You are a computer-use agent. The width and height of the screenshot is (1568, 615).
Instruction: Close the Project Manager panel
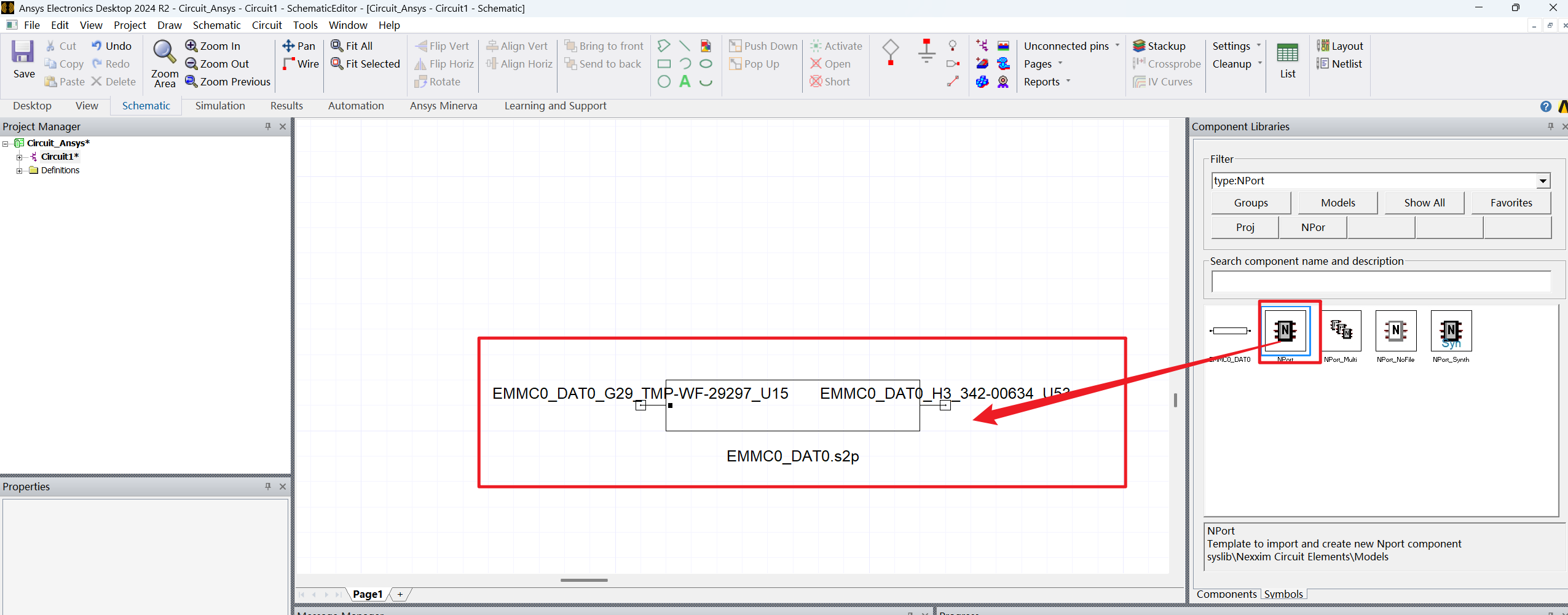click(x=283, y=127)
